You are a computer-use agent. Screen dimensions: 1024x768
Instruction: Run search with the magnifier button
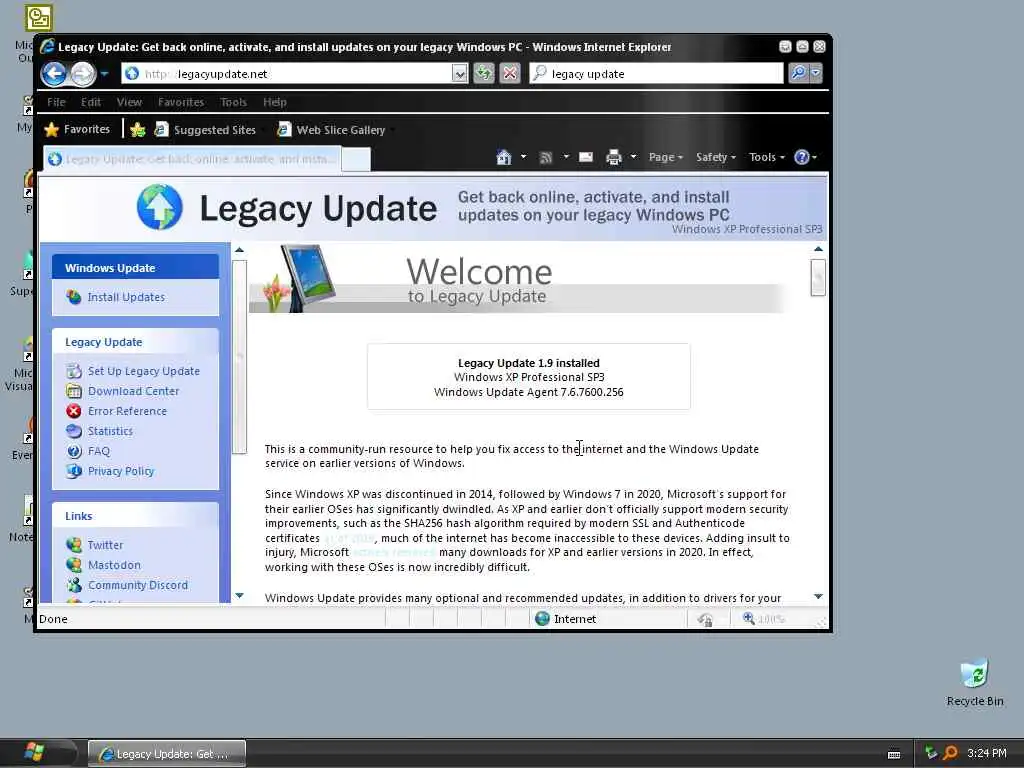[798, 73]
